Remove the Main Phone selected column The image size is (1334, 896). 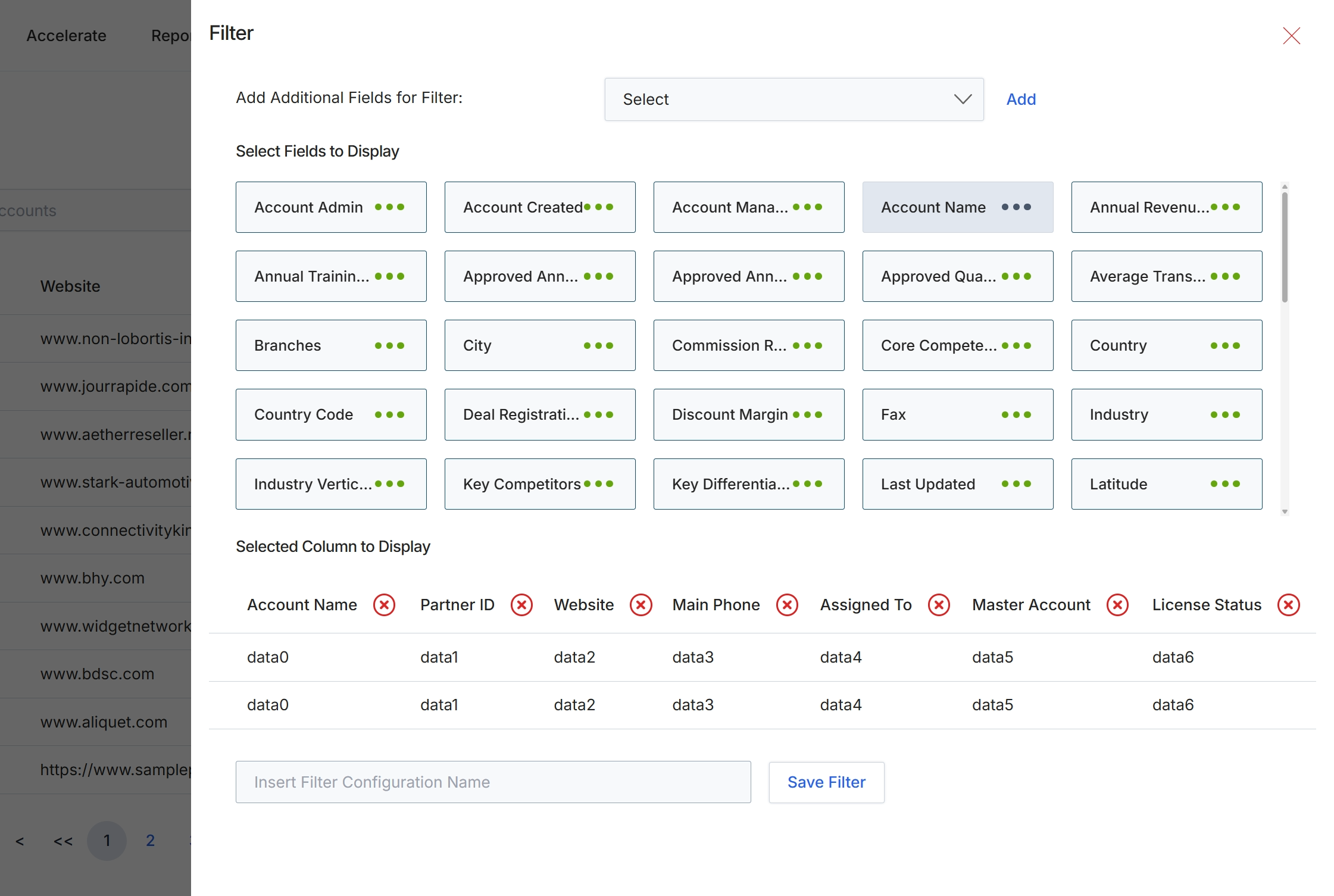[787, 605]
